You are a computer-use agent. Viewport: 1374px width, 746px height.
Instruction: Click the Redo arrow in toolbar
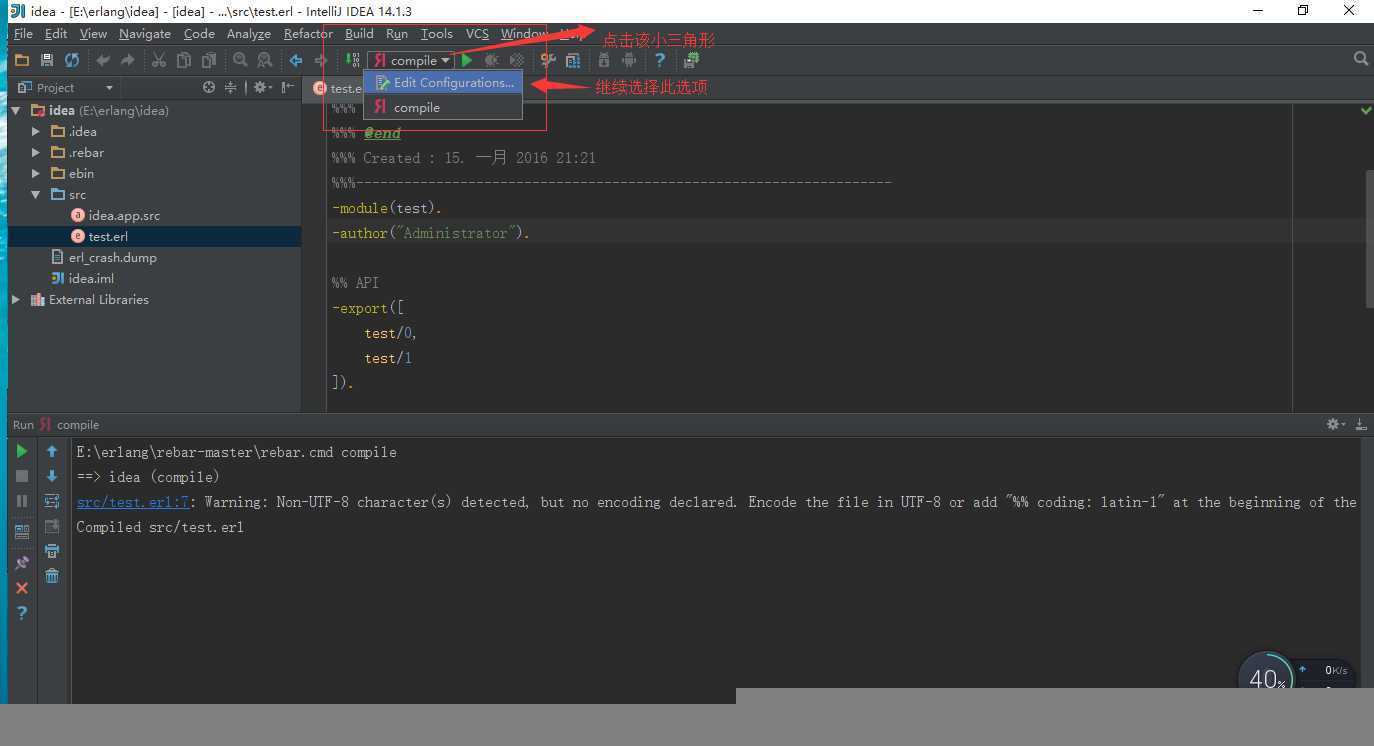coord(127,60)
